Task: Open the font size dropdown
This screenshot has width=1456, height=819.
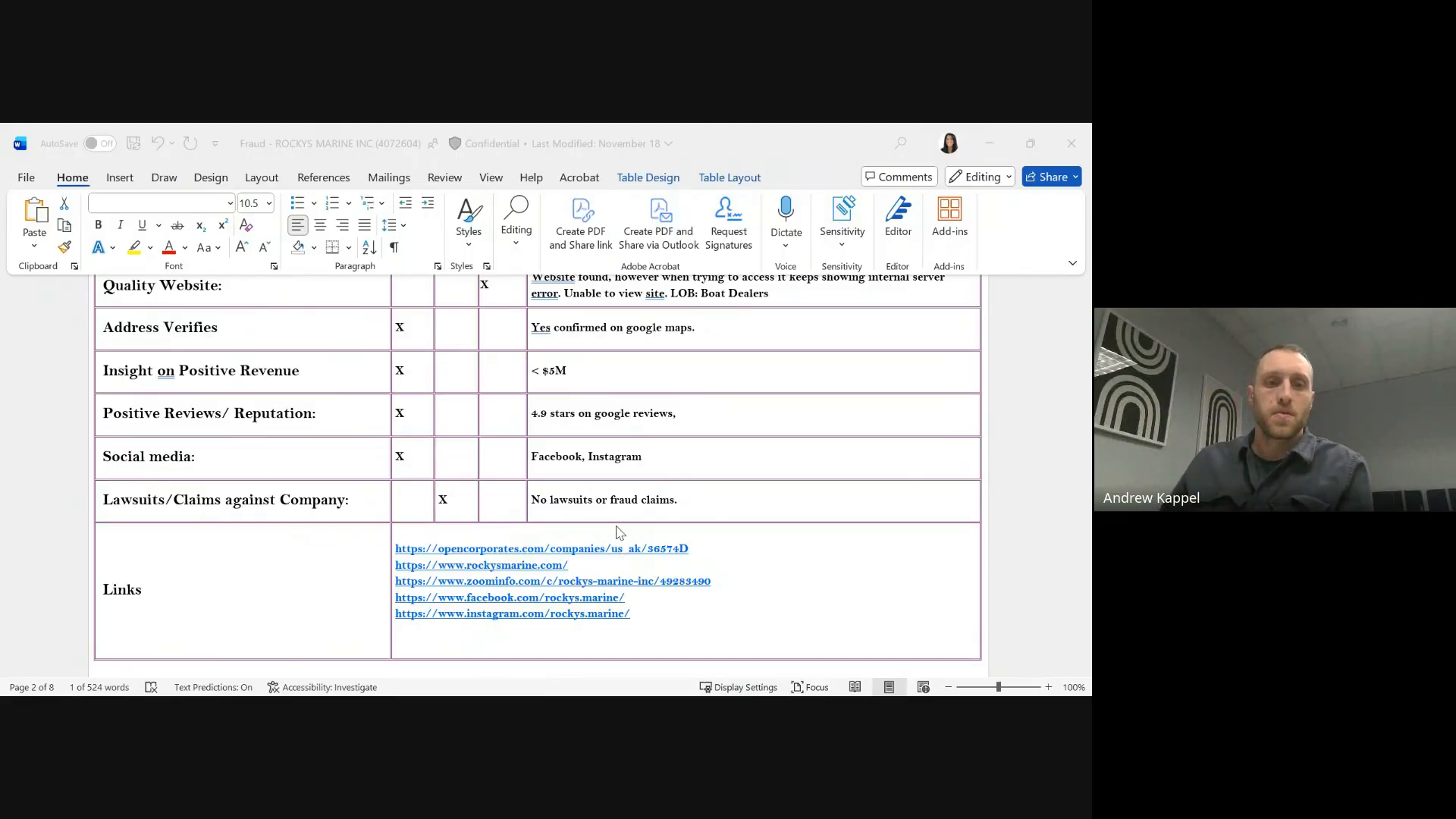Action: (268, 203)
